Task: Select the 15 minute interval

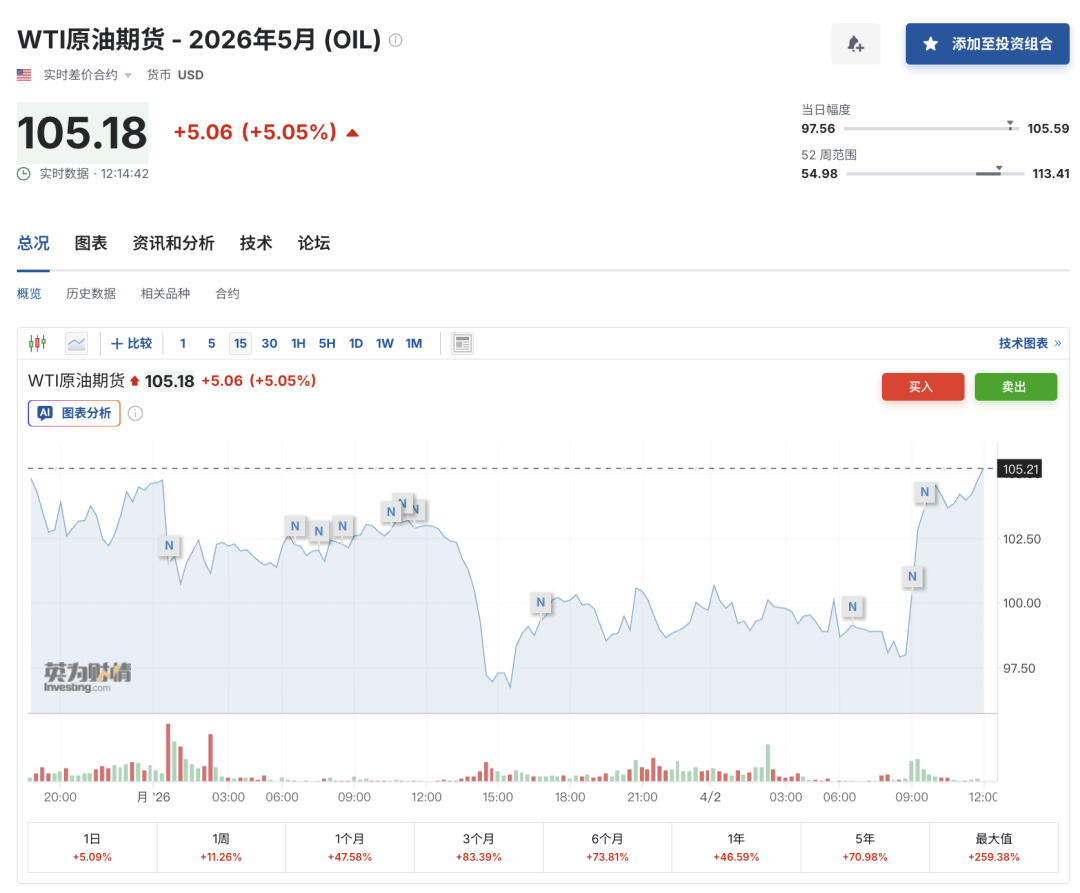Action: (x=240, y=343)
